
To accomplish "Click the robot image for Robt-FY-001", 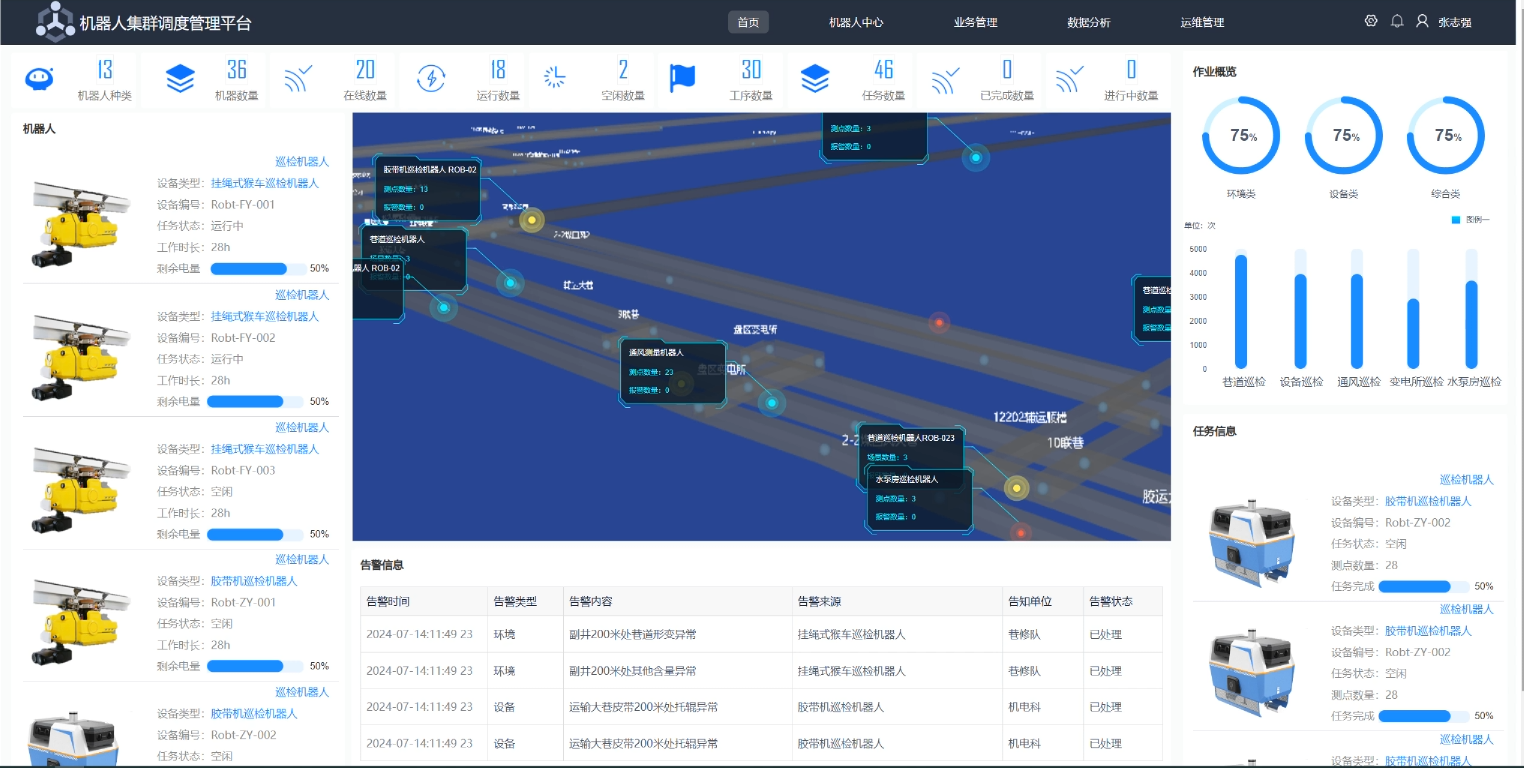I will coord(80,223).
